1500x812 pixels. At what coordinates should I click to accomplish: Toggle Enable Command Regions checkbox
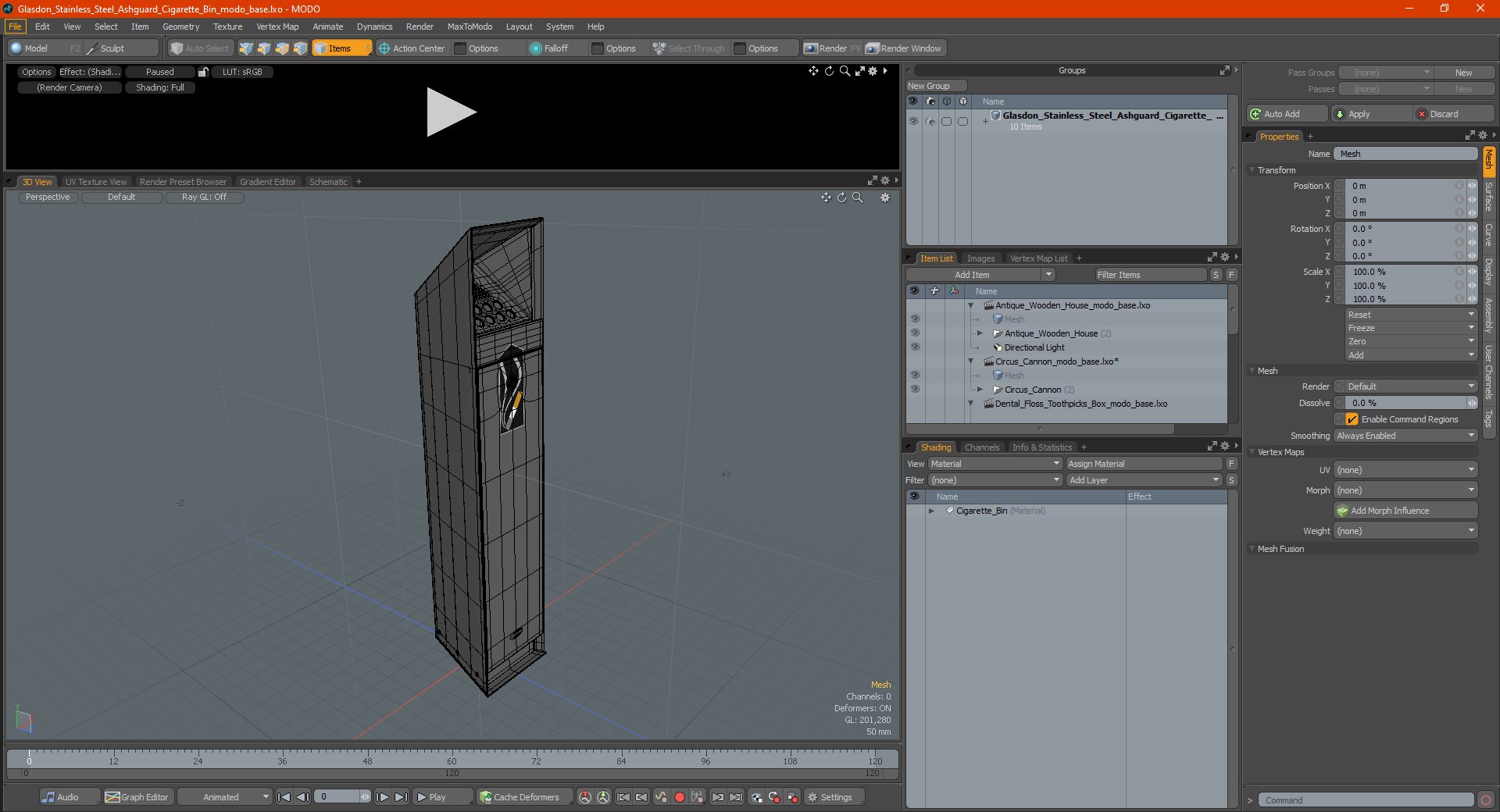tap(1352, 419)
